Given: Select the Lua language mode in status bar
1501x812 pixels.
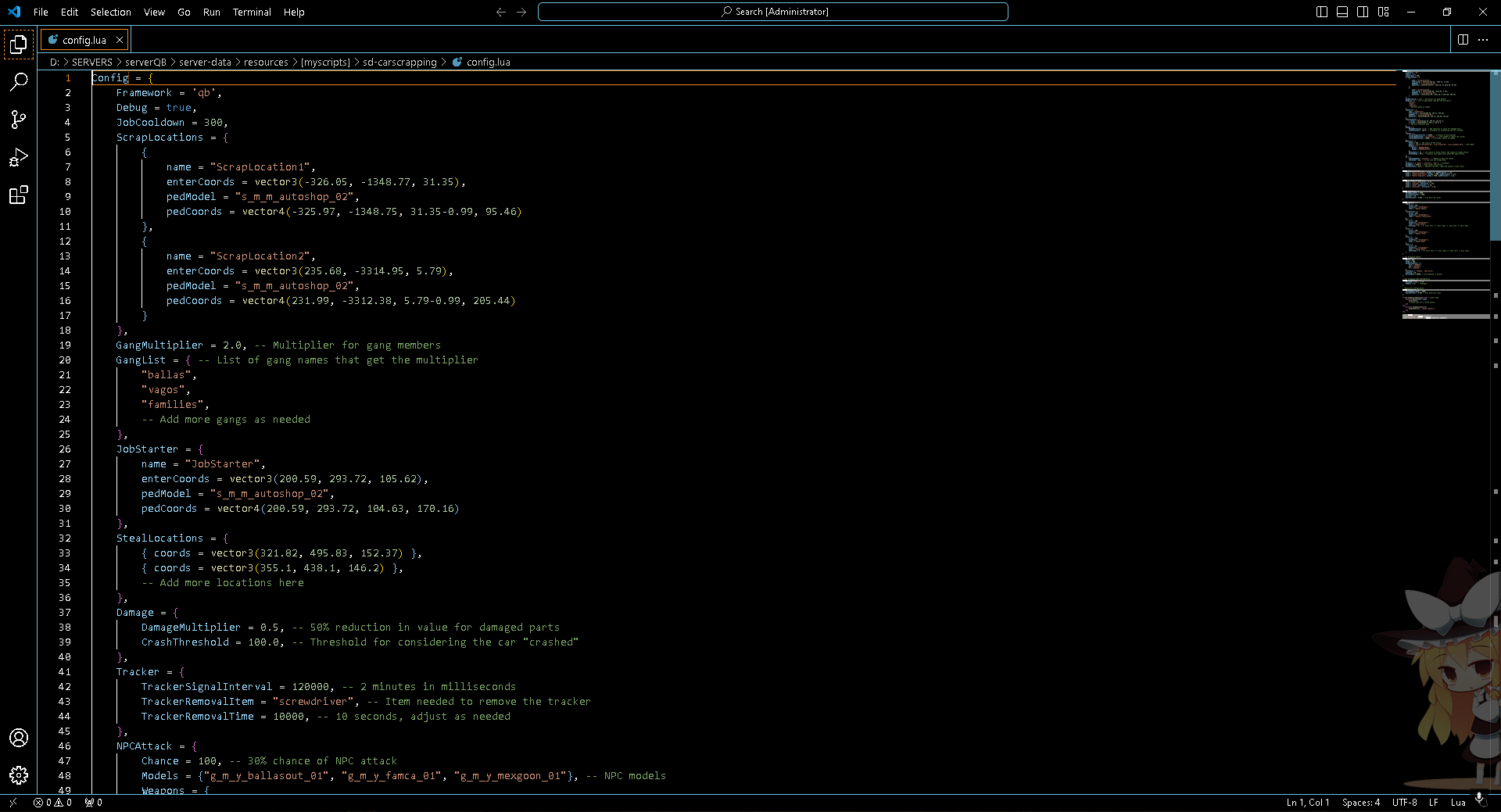Looking at the screenshot, I should (1458, 803).
